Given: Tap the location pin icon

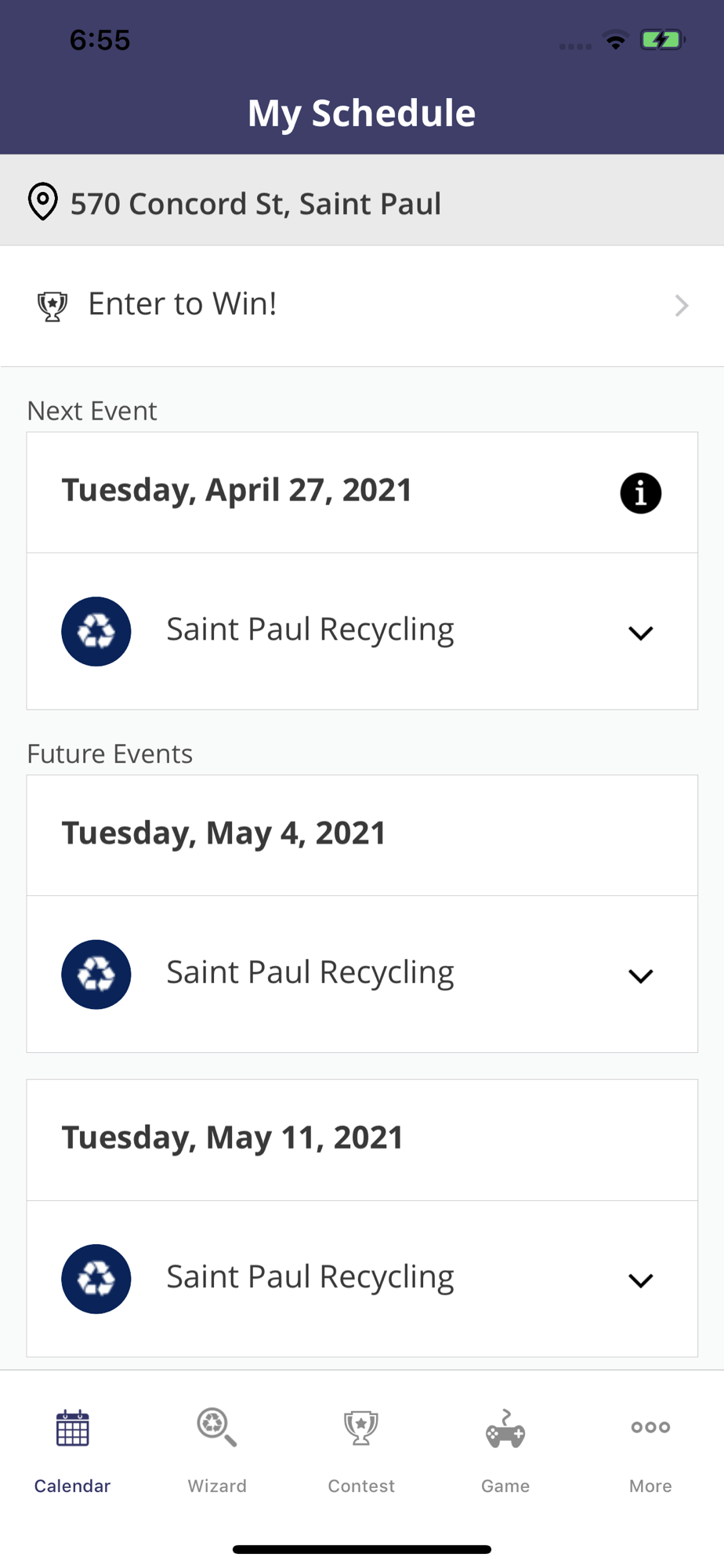Looking at the screenshot, I should (43, 201).
